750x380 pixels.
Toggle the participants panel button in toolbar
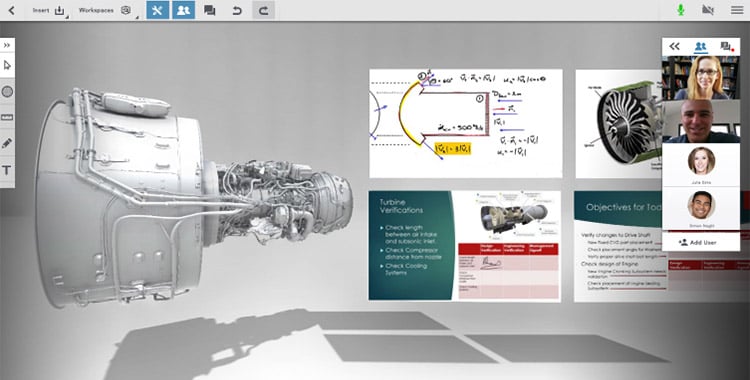[183, 10]
